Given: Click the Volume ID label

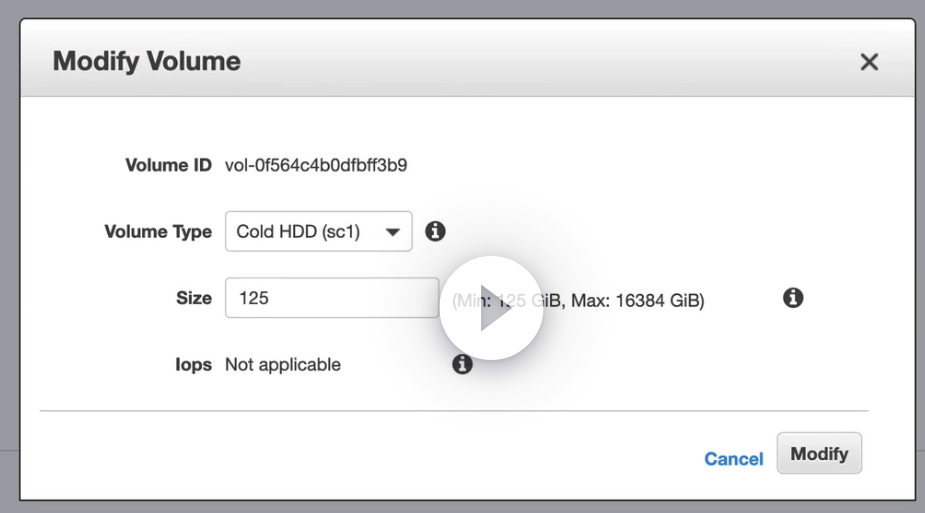Looking at the screenshot, I should pos(168,165).
